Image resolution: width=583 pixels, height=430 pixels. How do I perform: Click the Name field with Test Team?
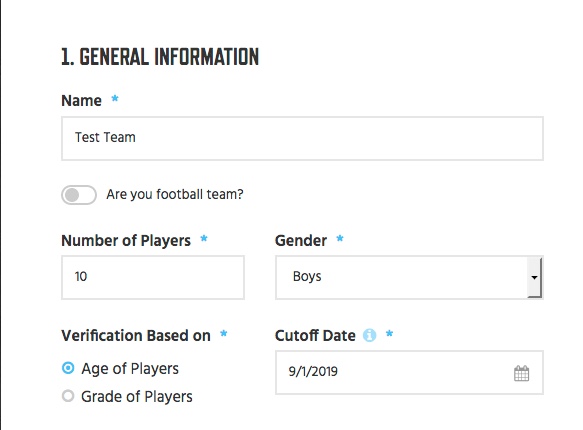click(302, 138)
